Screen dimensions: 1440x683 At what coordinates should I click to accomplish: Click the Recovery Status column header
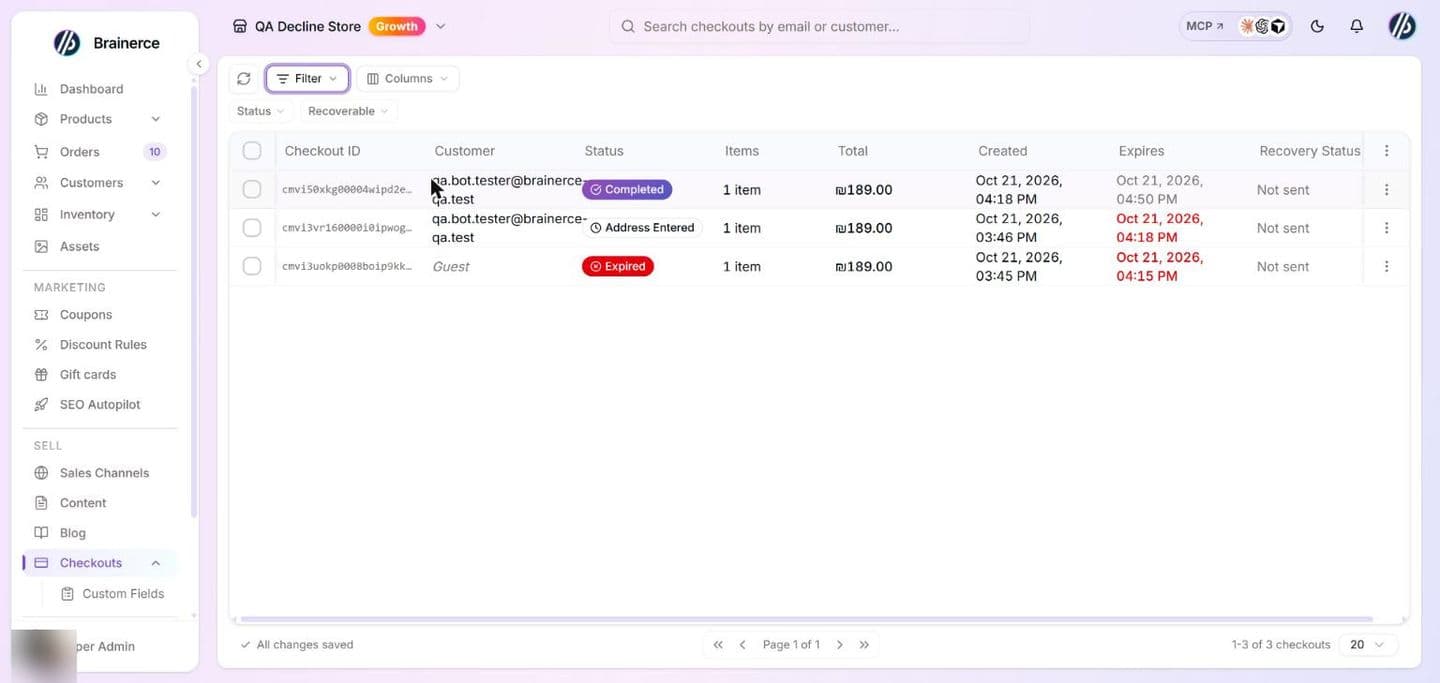[1310, 151]
